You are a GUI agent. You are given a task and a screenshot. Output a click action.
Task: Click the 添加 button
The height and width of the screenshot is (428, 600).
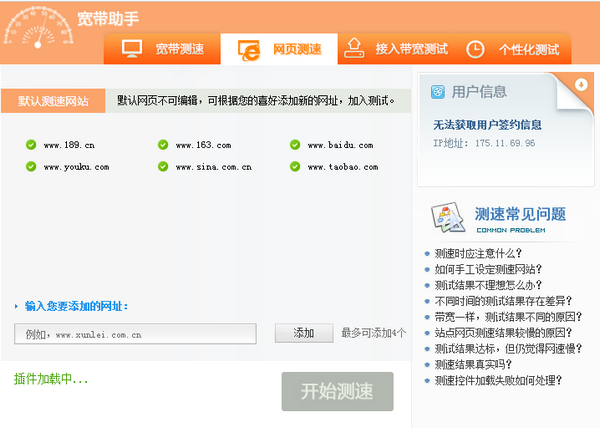[304, 333]
